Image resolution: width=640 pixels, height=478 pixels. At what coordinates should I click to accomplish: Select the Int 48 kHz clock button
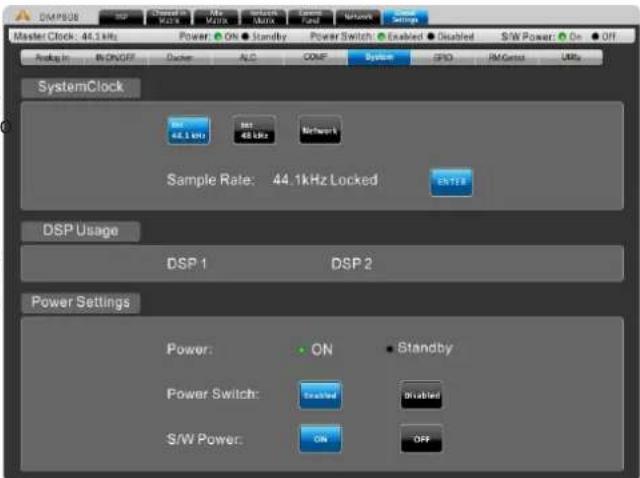click(x=254, y=131)
